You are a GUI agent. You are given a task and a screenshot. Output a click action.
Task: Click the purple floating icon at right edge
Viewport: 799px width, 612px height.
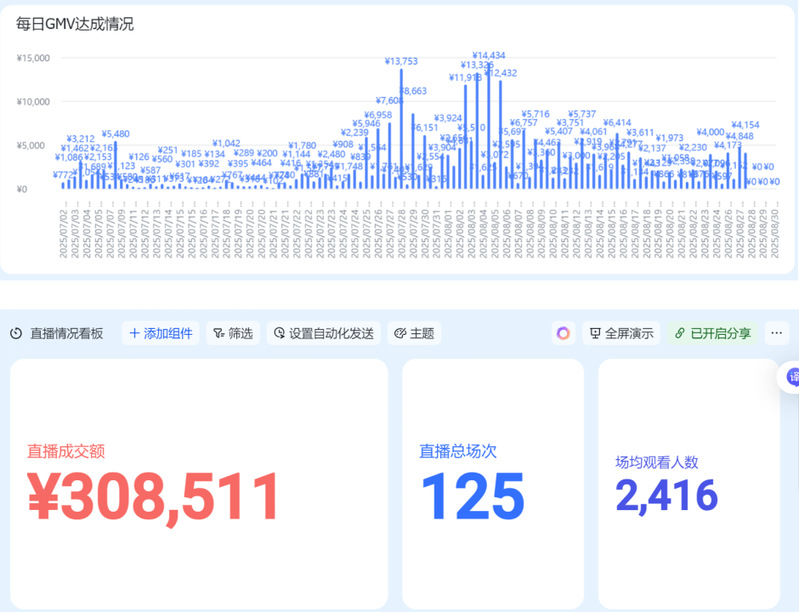[x=792, y=377]
